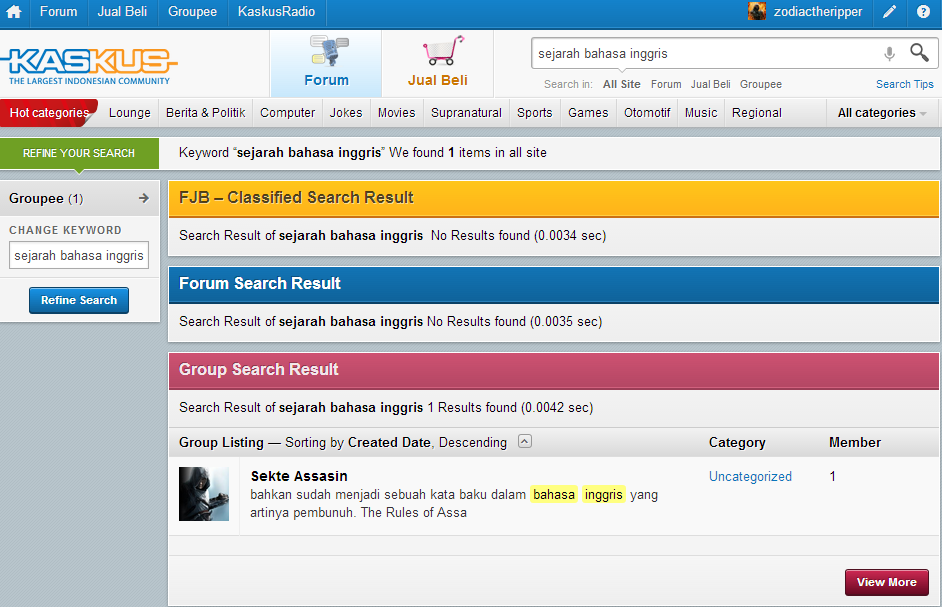942x607 pixels.
Task: Open the Otomotif category
Action: (x=647, y=113)
